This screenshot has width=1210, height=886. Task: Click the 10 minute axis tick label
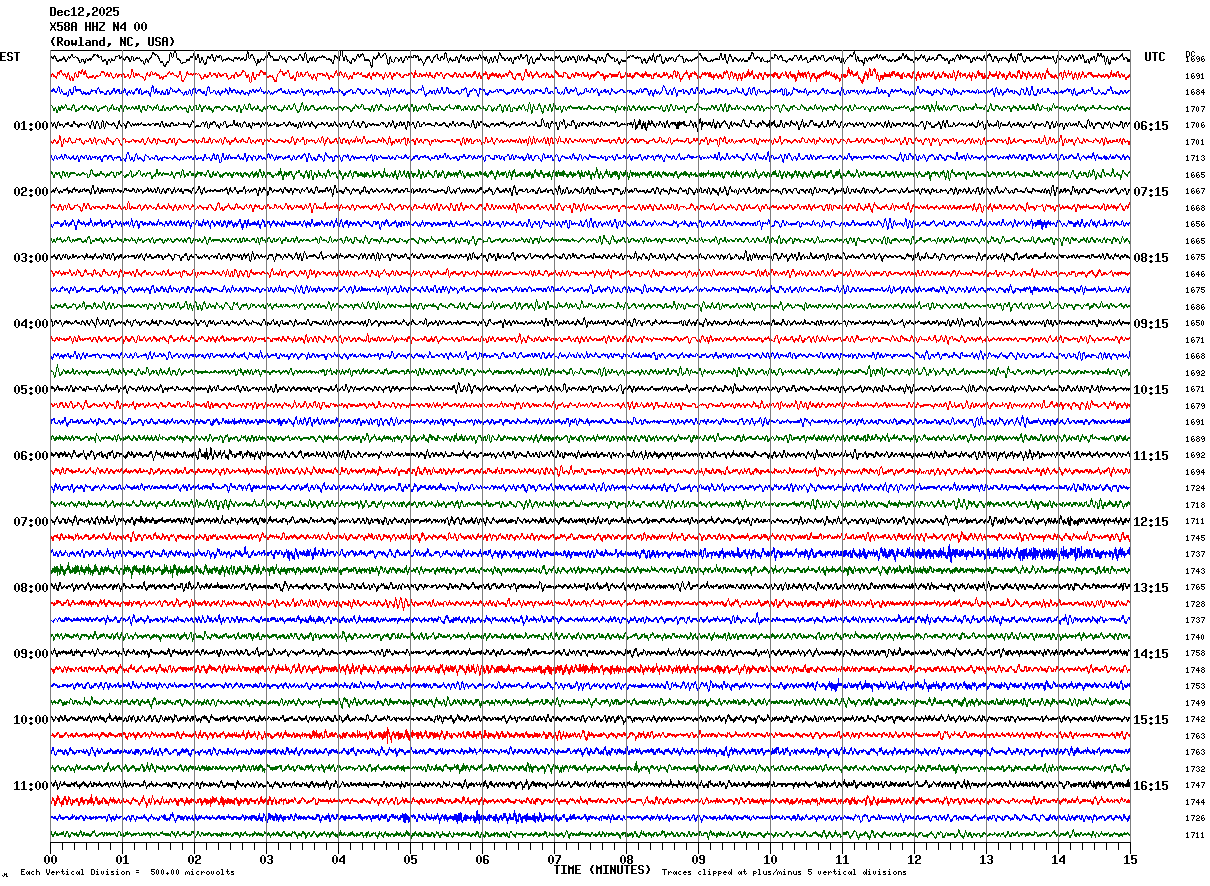(770, 859)
